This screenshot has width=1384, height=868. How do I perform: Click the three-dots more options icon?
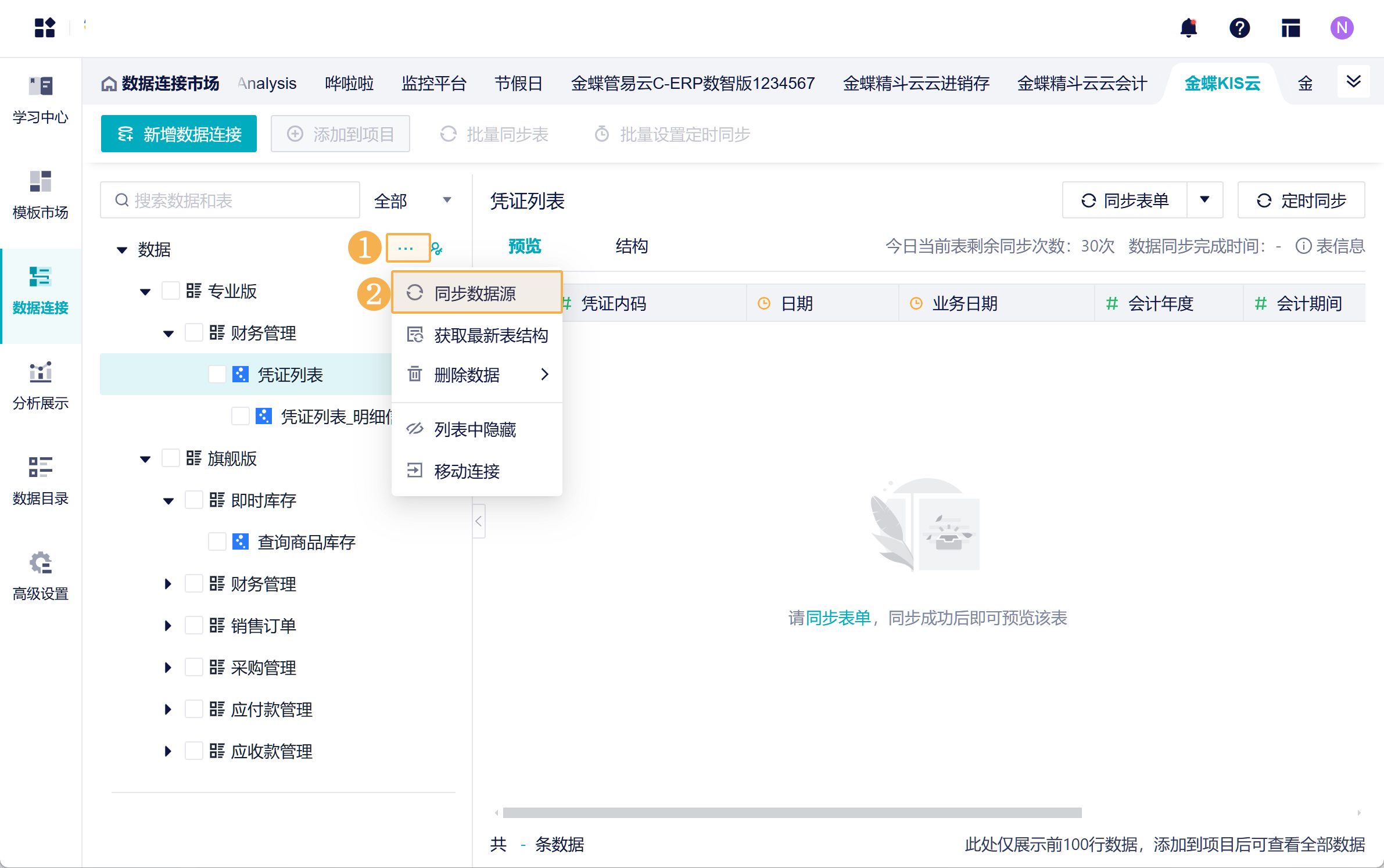(406, 249)
